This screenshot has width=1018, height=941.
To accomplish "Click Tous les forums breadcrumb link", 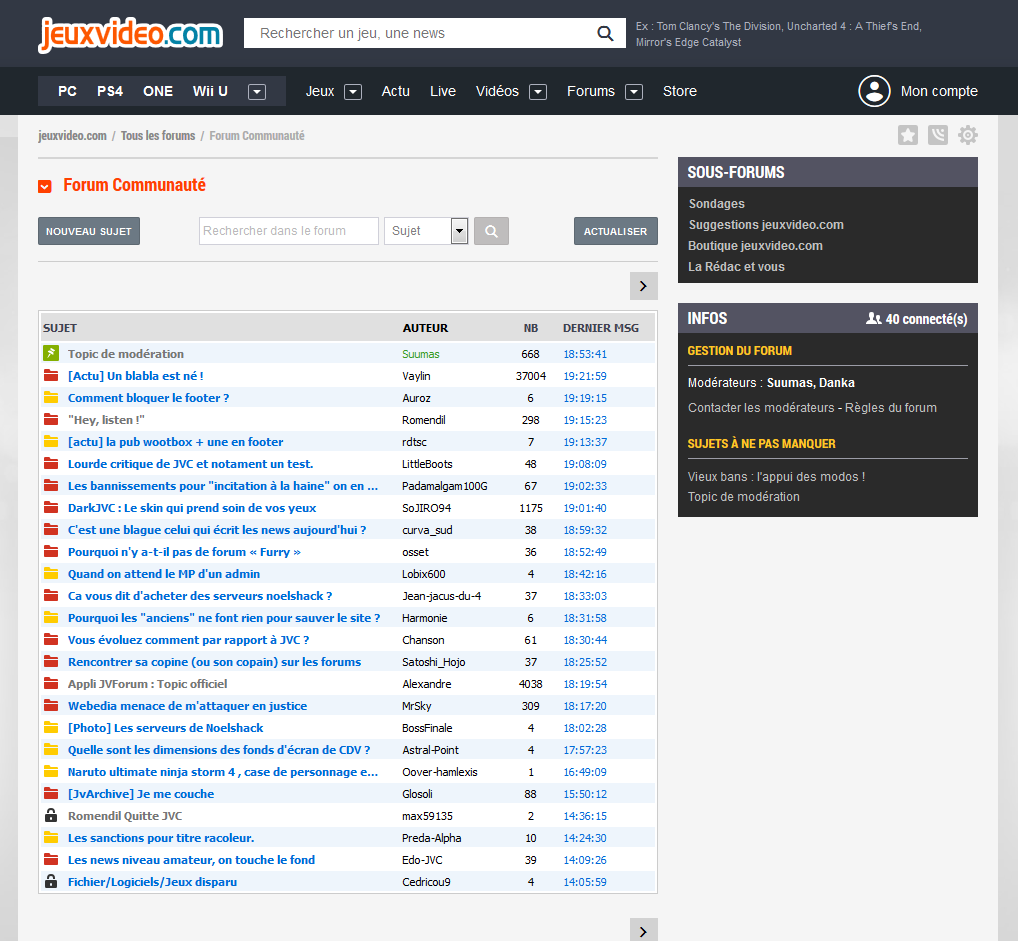I will (x=158, y=136).
